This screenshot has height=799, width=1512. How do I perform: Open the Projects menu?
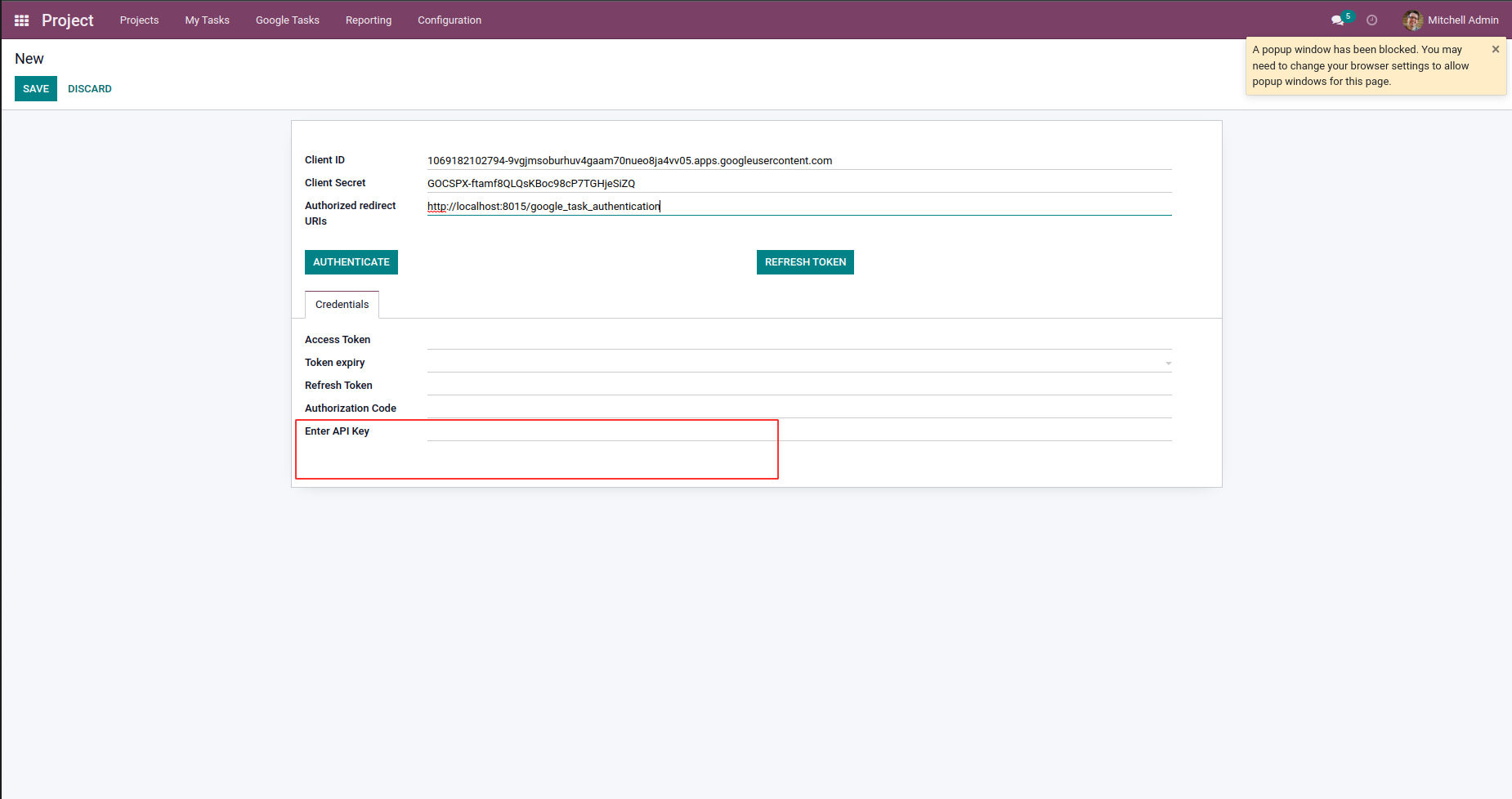(139, 20)
